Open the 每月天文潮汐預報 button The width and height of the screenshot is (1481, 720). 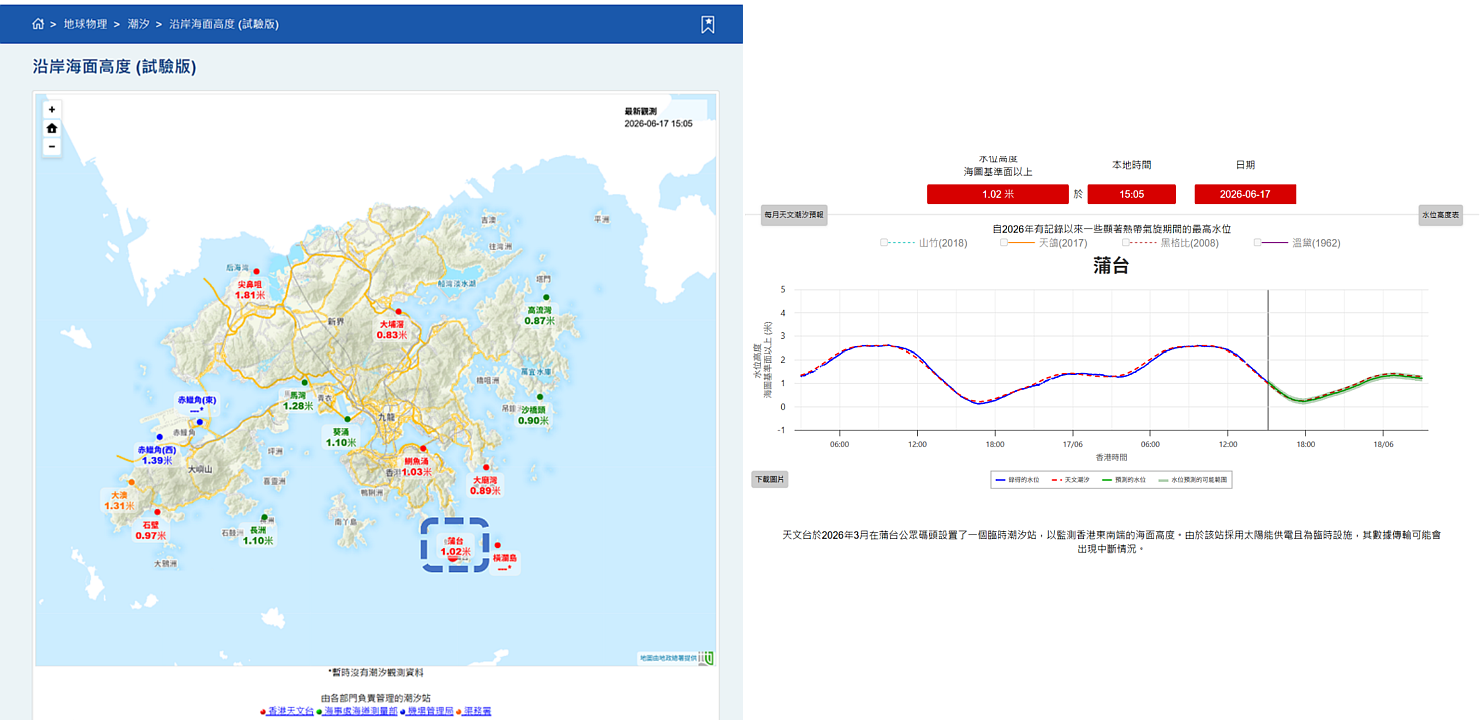point(794,214)
